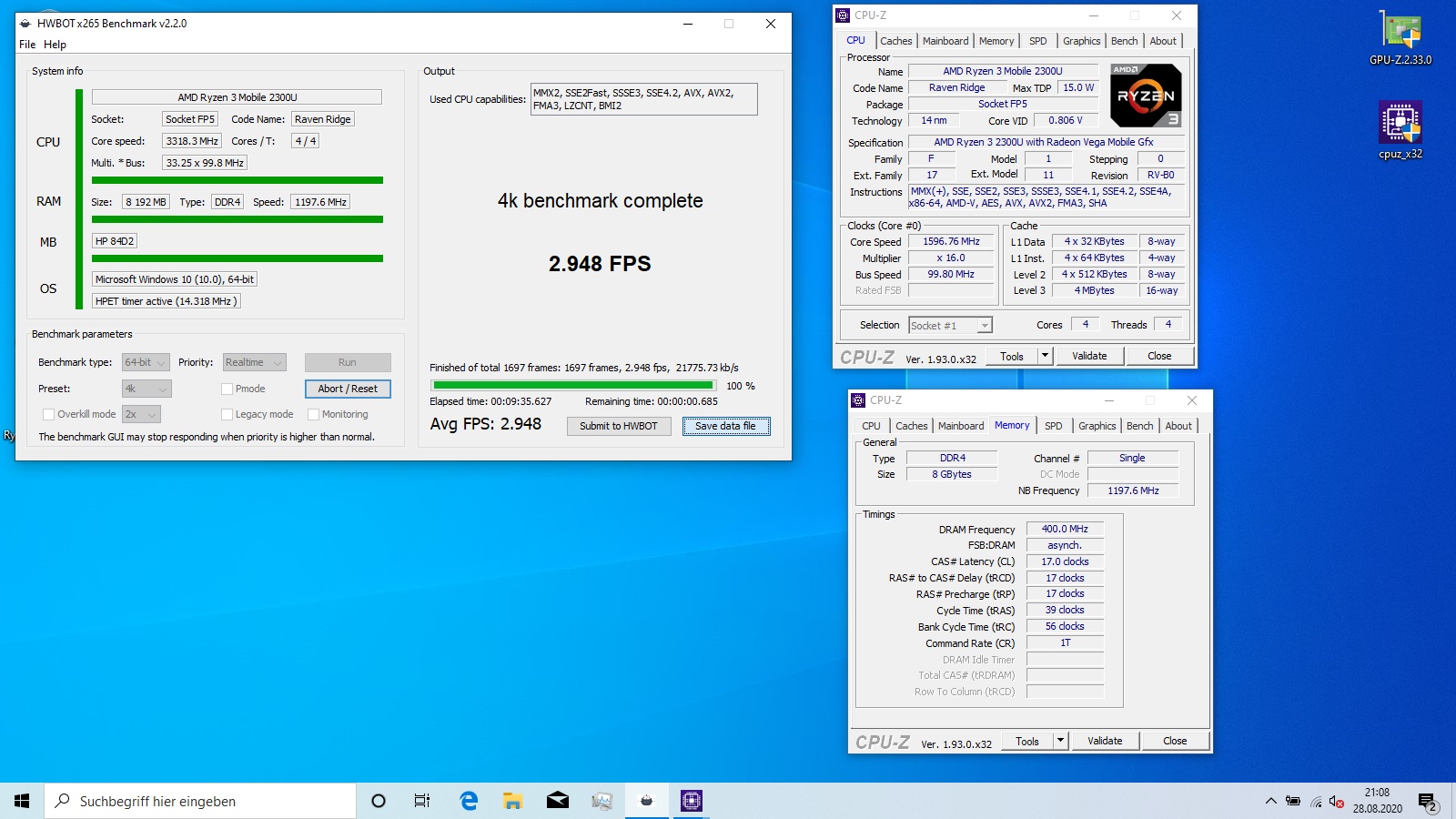This screenshot has height=819, width=1456.
Task: Click the disabled Run button
Action: pos(348,362)
